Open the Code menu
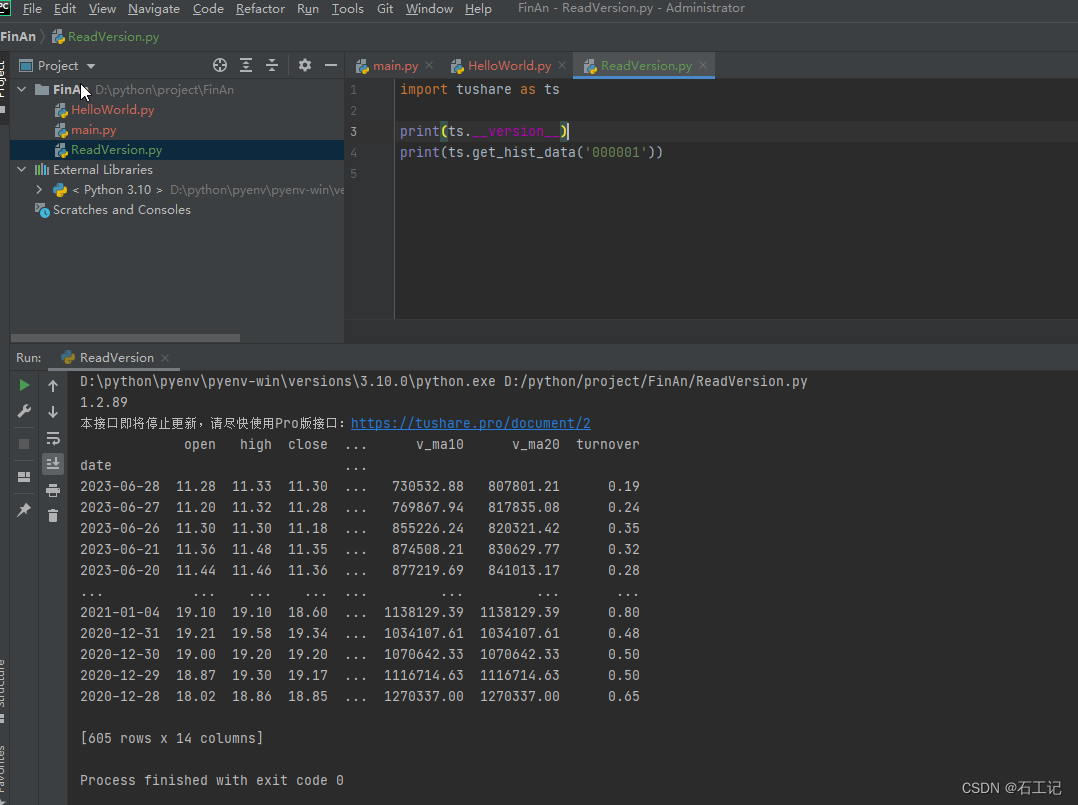The width and height of the screenshot is (1078, 805). [208, 9]
